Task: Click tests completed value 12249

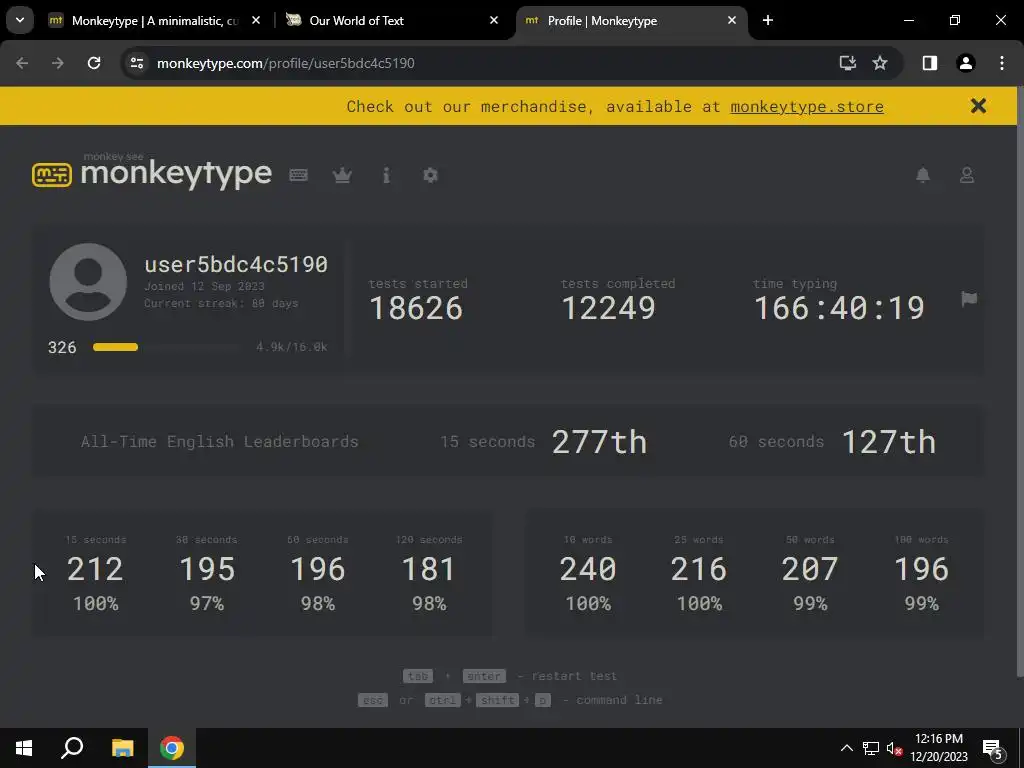Action: coord(608,308)
